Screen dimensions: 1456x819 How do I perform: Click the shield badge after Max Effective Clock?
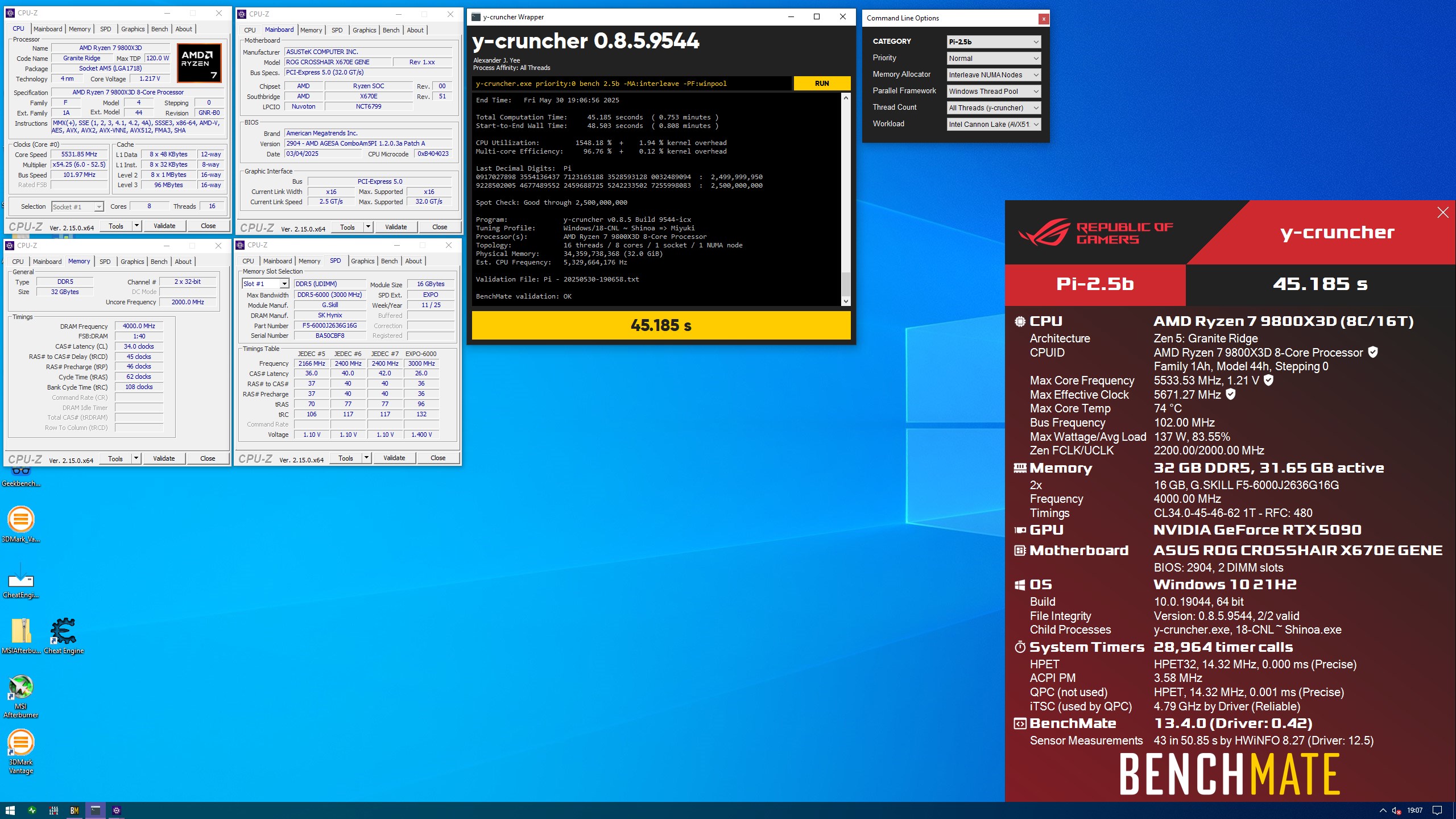click(x=1231, y=394)
